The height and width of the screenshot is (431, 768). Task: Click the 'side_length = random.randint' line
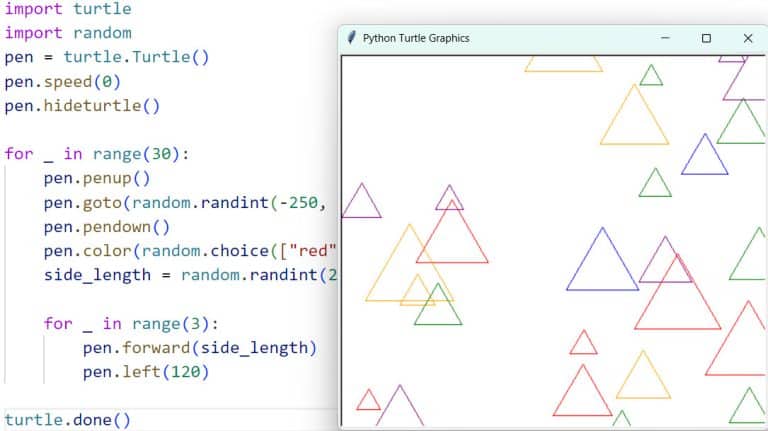(191, 275)
